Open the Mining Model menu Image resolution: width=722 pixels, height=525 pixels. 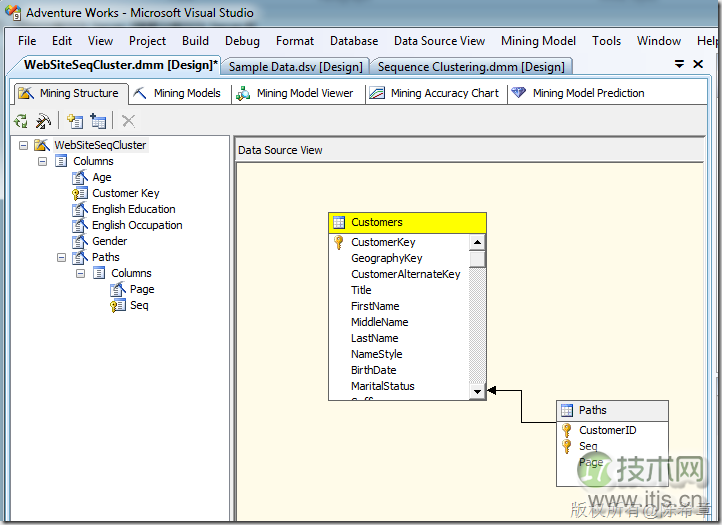[538, 41]
